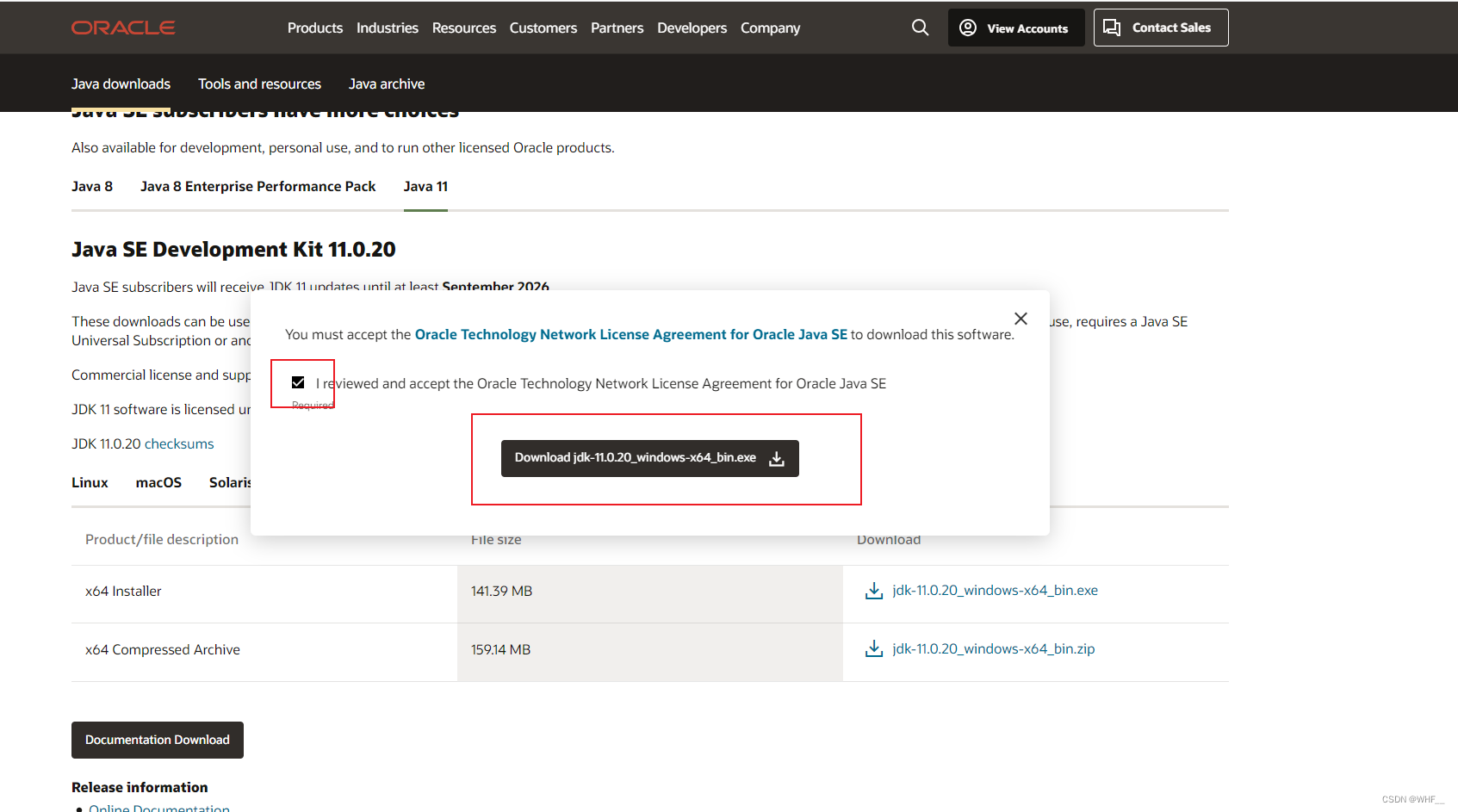Open the search magnifier icon
Image resolution: width=1458 pixels, height=812 pixels.
(920, 28)
